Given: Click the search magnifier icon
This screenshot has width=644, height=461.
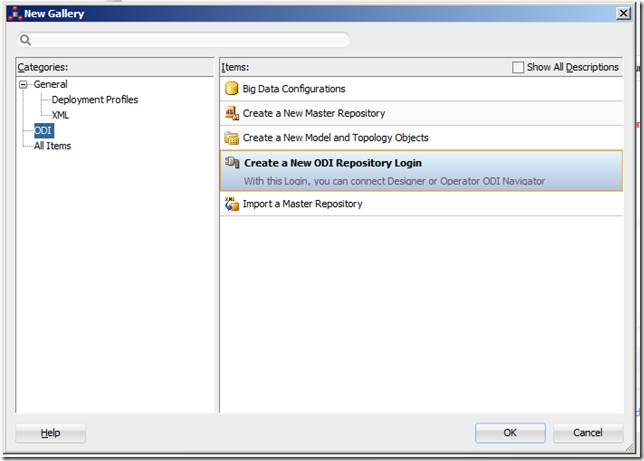Looking at the screenshot, I should pos(25,40).
